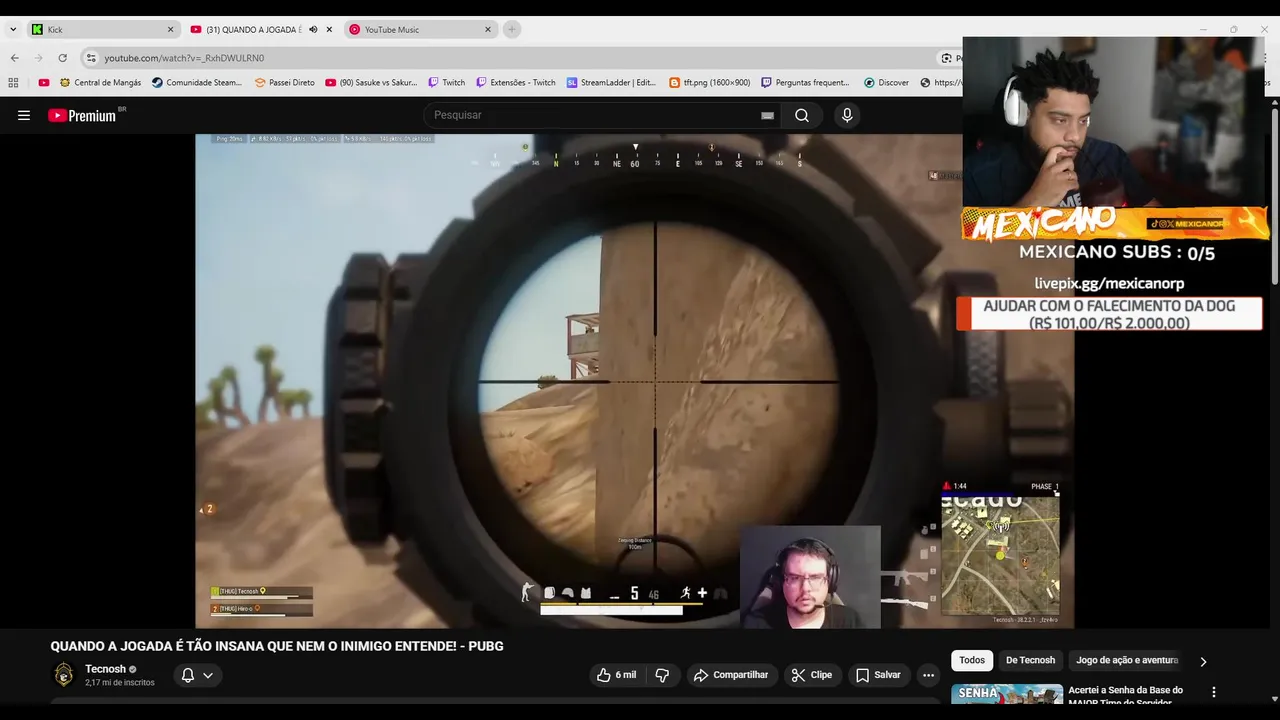The image size is (1280, 720).
Task: Open the YouTube icon-only bookmark
Action: click(x=44, y=83)
